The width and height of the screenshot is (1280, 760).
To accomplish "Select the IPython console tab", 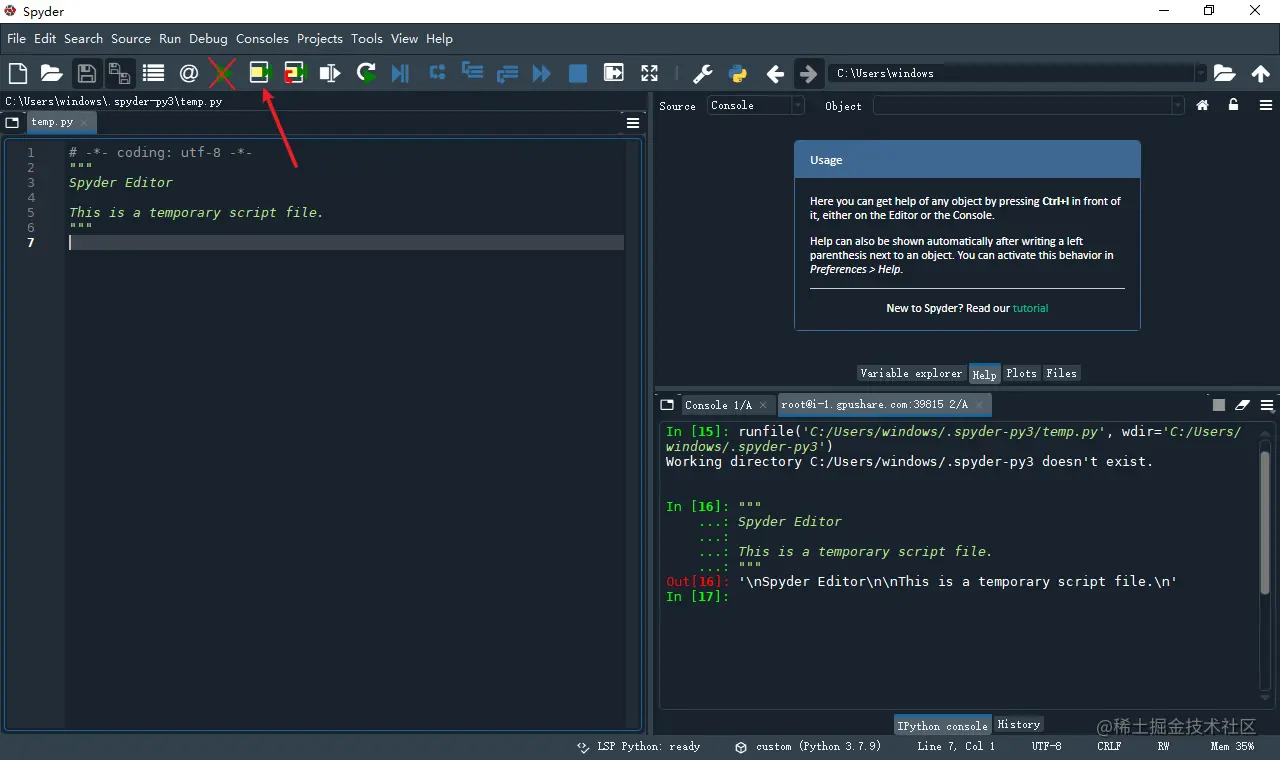I will click(942, 725).
